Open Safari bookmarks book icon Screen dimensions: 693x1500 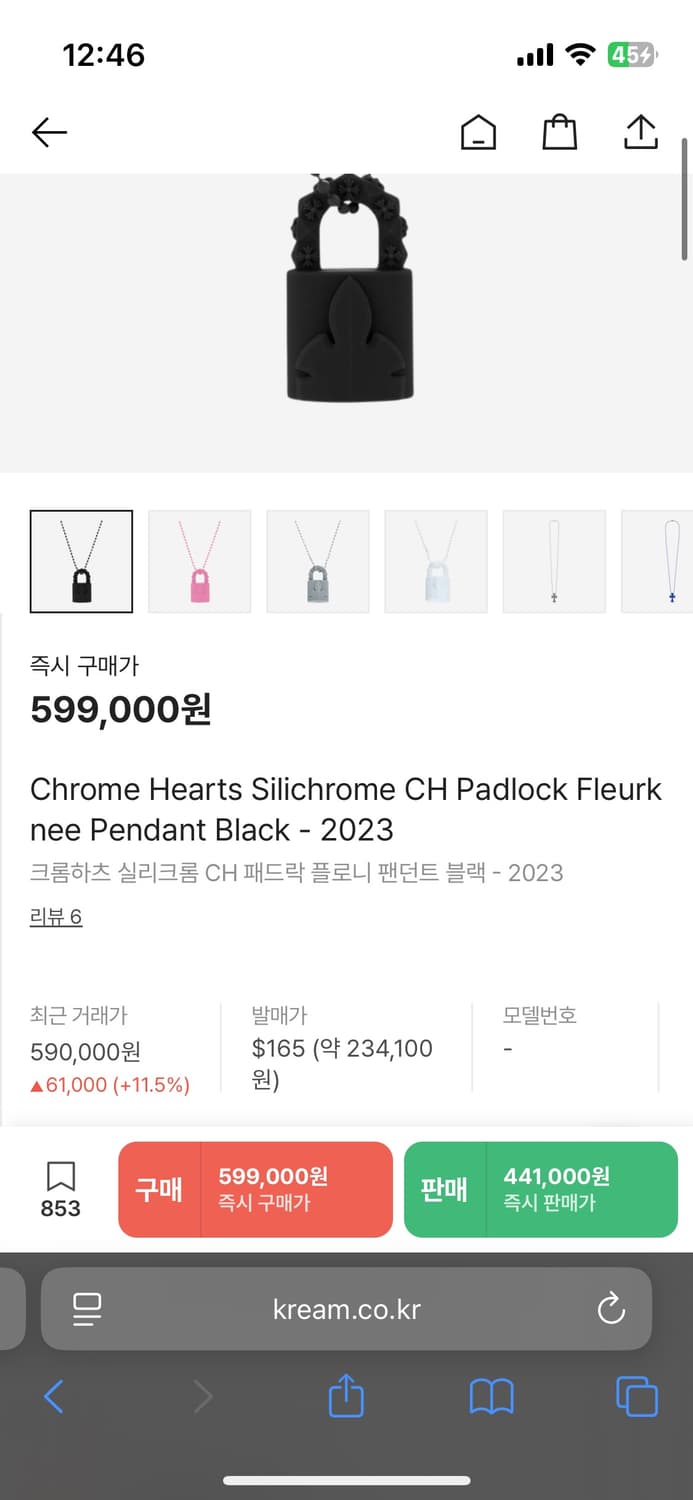pos(491,1396)
